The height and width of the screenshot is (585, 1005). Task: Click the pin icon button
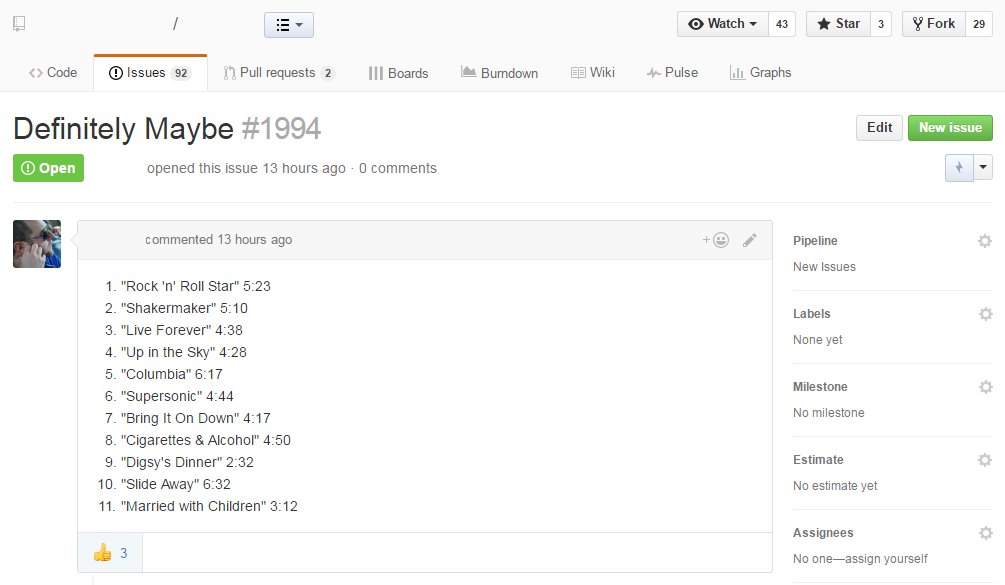[959, 168]
